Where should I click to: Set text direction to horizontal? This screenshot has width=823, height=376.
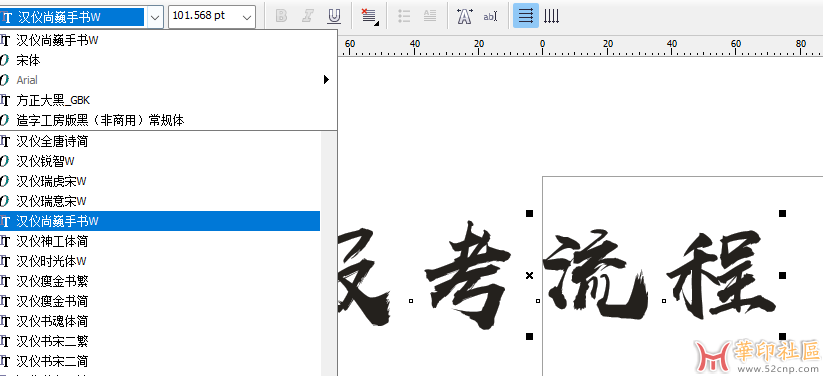click(525, 16)
